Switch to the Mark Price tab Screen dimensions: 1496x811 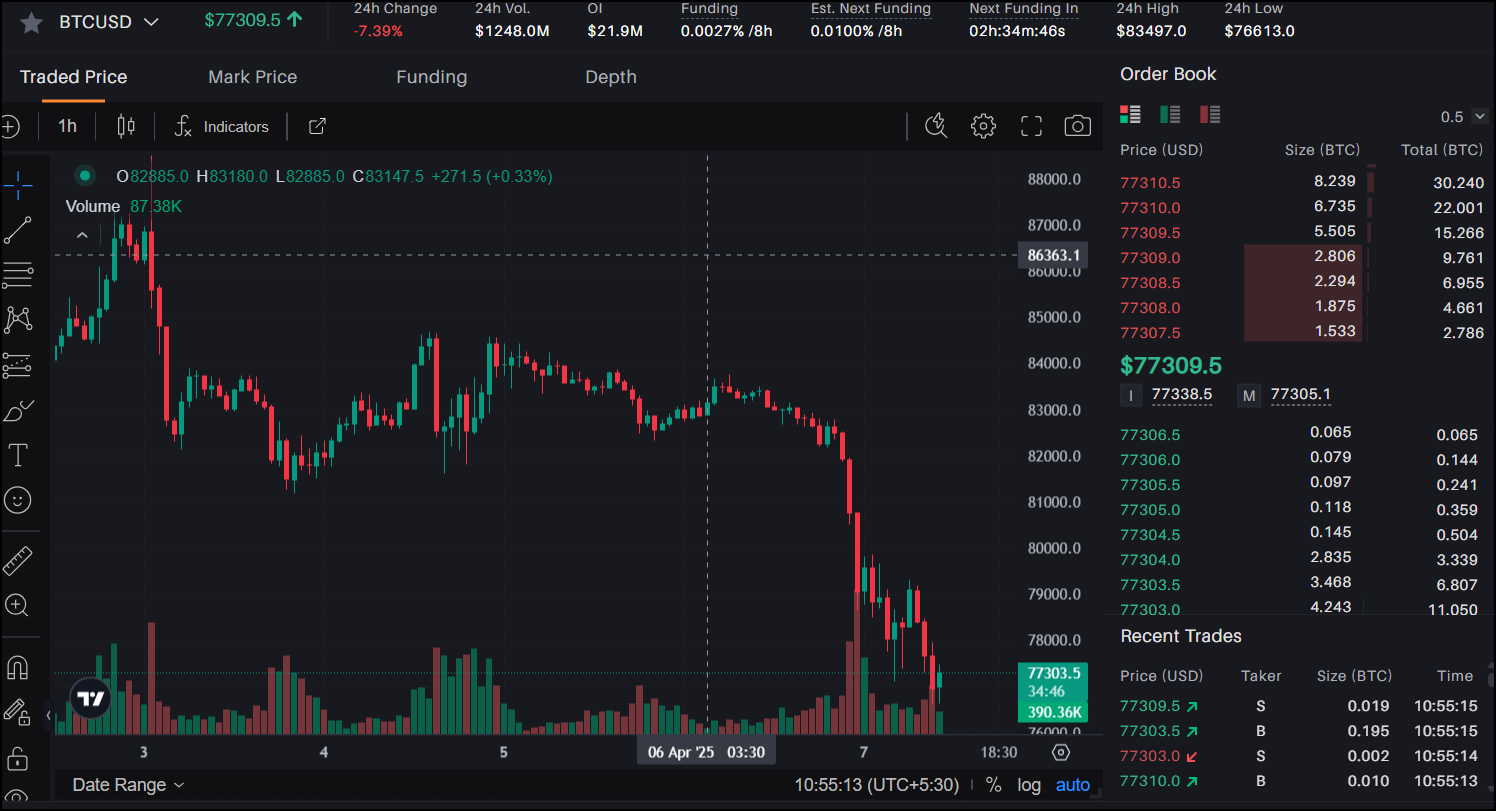tap(252, 77)
